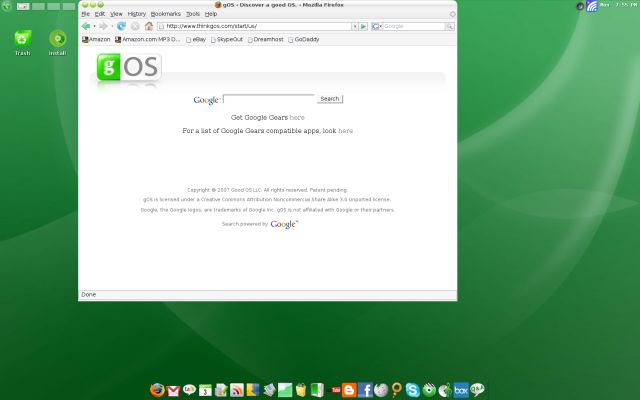
Task: Click the system clock in the panel
Action: coord(619,5)
